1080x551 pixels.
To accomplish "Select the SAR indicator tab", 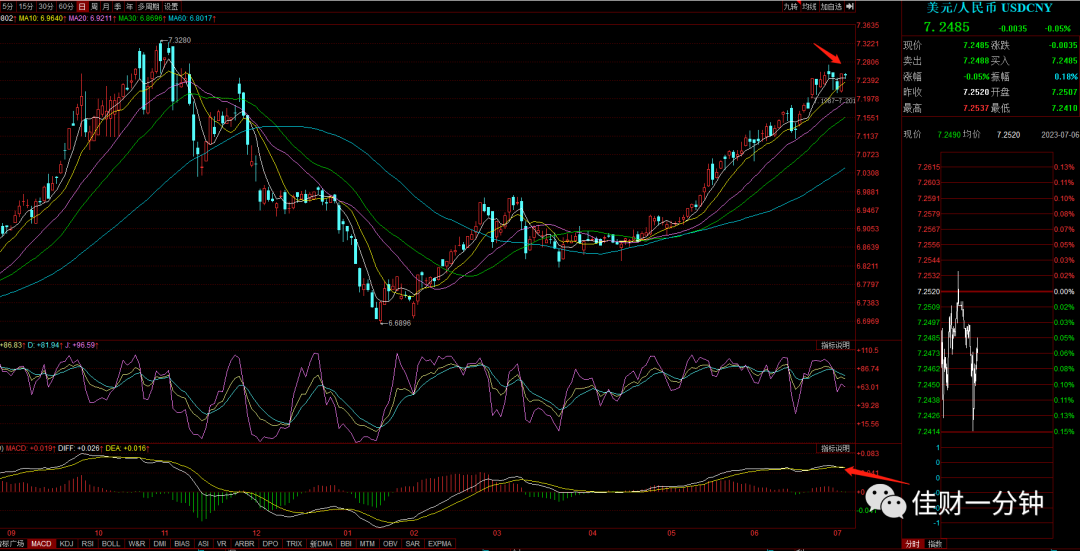I will (413, 543).
